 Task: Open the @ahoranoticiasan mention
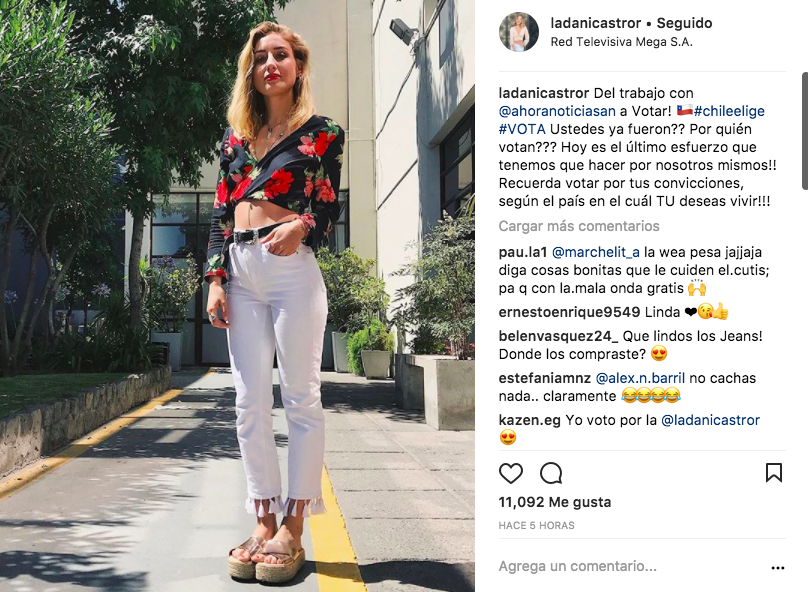pyautogui.click(x=557, y=111)
